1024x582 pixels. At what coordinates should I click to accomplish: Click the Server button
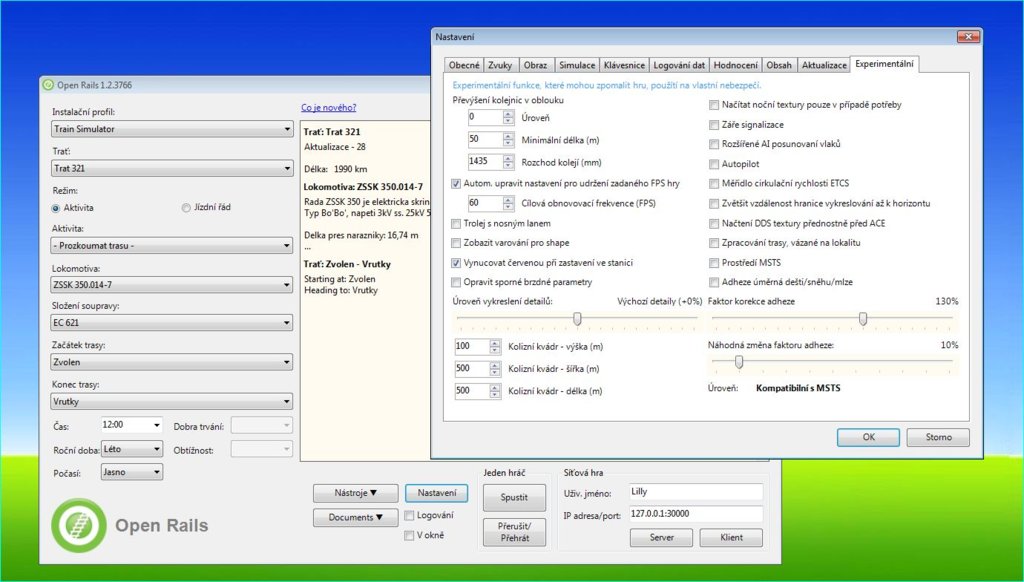point(662,538)
